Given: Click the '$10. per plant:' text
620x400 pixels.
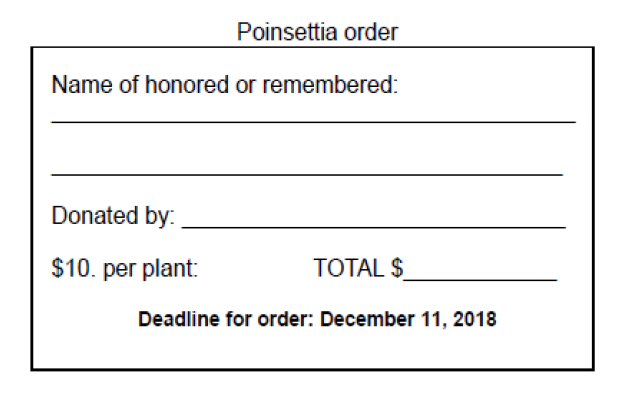Looking at the screenshot, I should point(125,269).
